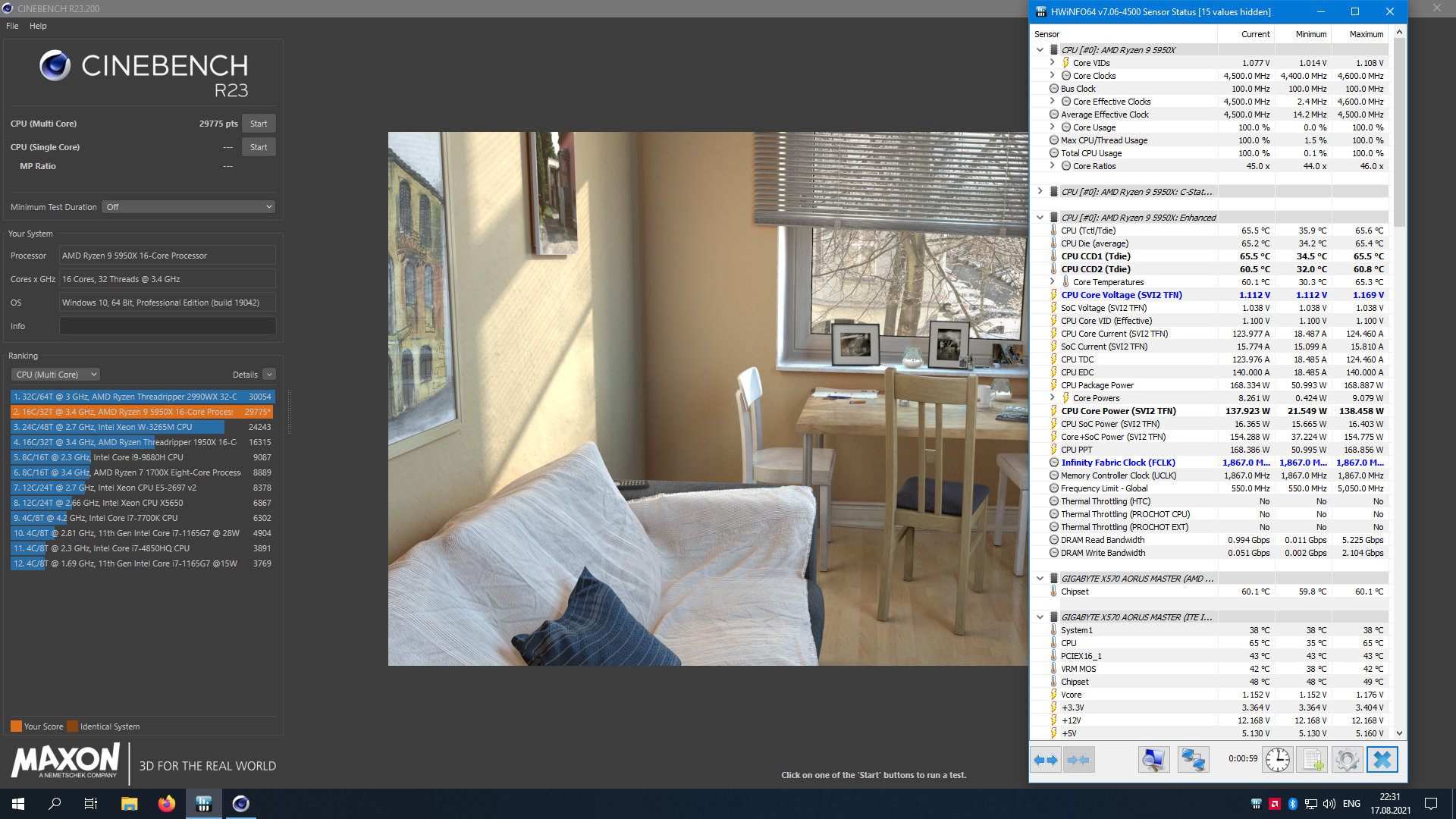The image size is (1456, 819).
Task: Toggle the ranking Details arrow button
Action: point(269,375)
